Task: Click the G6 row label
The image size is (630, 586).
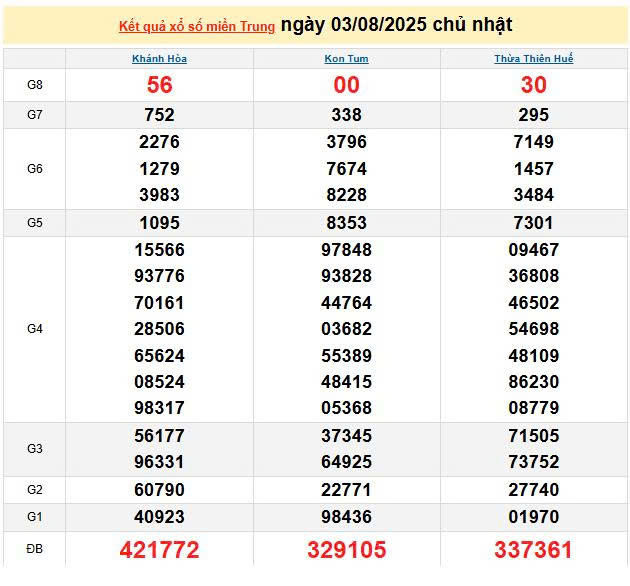Action: [x=35, y=168]
